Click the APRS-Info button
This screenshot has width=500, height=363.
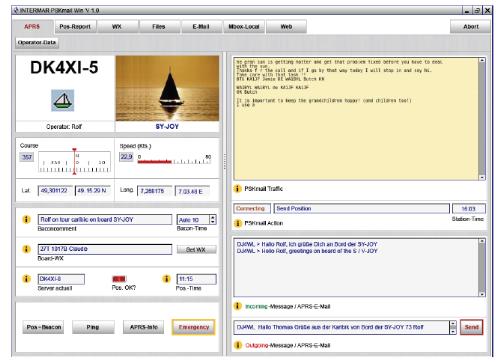click(x=144, y=327)
